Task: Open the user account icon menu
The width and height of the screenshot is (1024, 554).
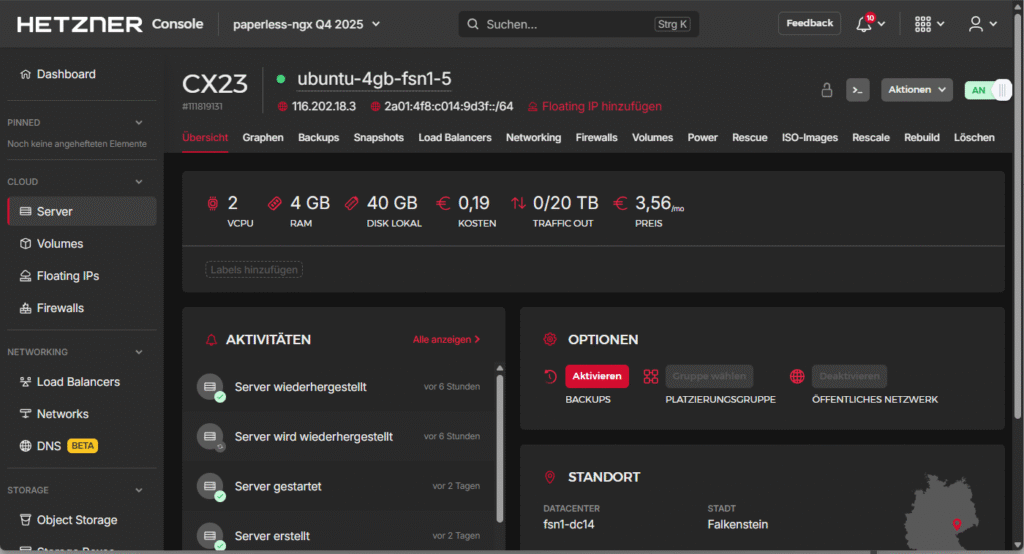Action: tap(976, 24)
